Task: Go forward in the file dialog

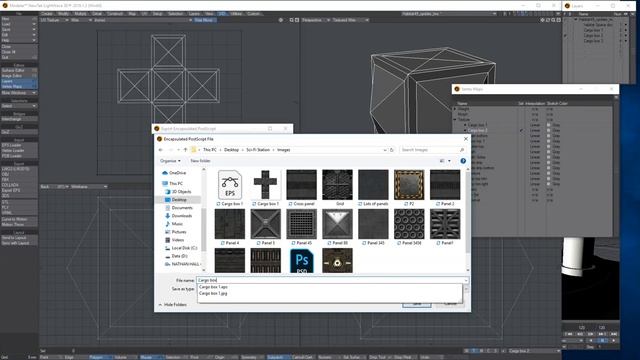Action: pyautogui.click(x=171, y=150)
